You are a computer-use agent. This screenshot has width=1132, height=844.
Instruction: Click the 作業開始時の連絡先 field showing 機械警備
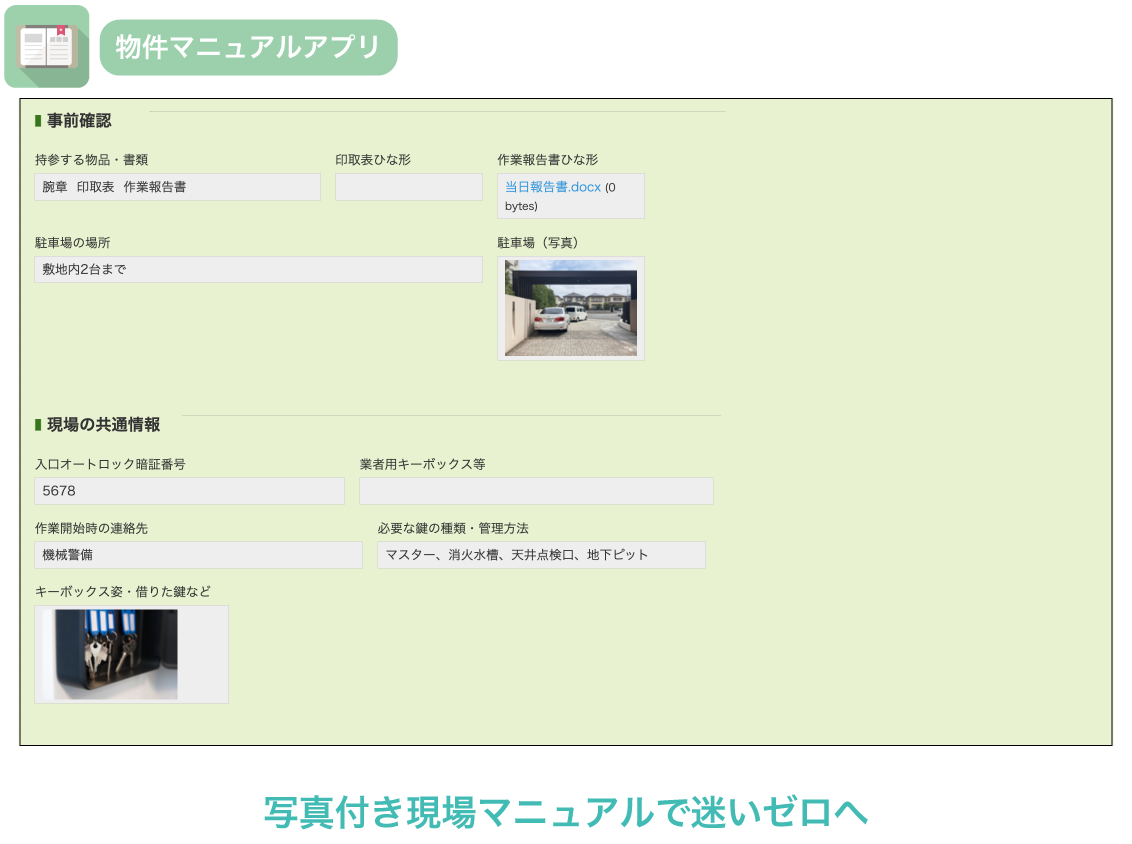click(198, 555)
